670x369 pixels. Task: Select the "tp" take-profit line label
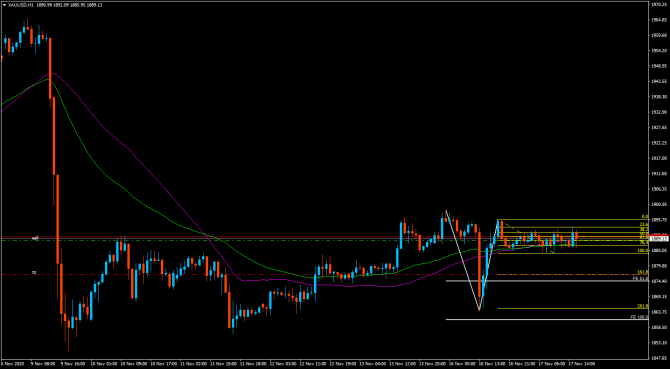(35, 272)
